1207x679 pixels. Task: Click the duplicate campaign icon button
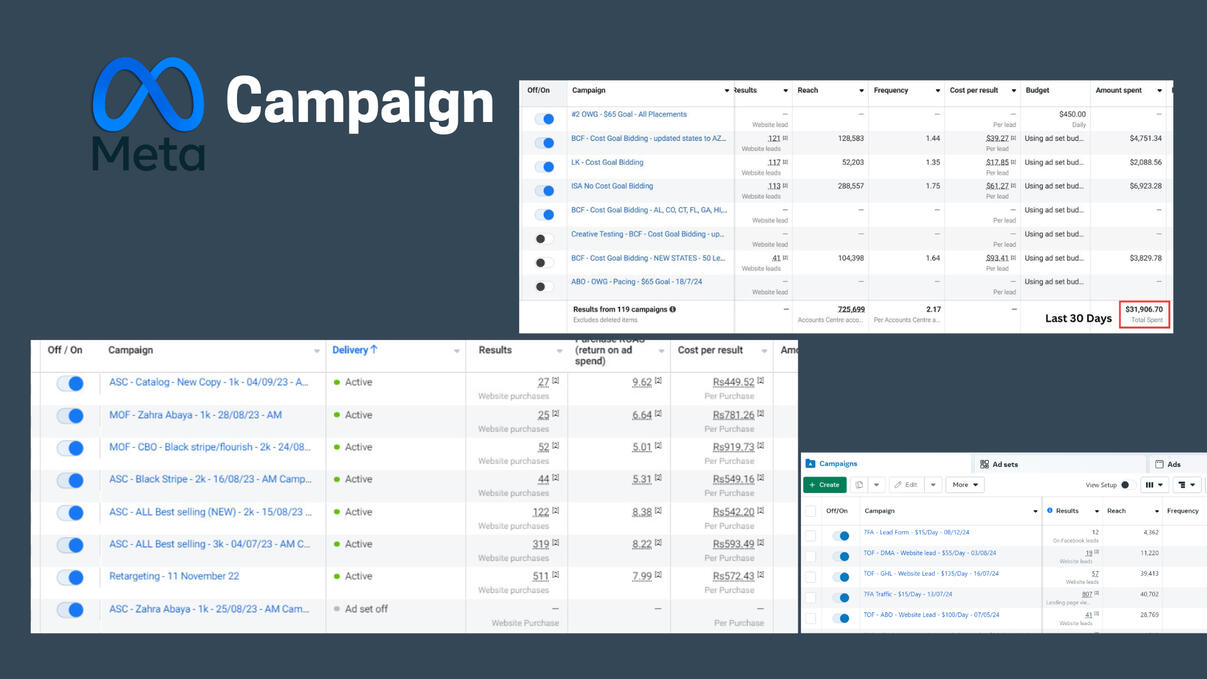[x=859, y=485]
